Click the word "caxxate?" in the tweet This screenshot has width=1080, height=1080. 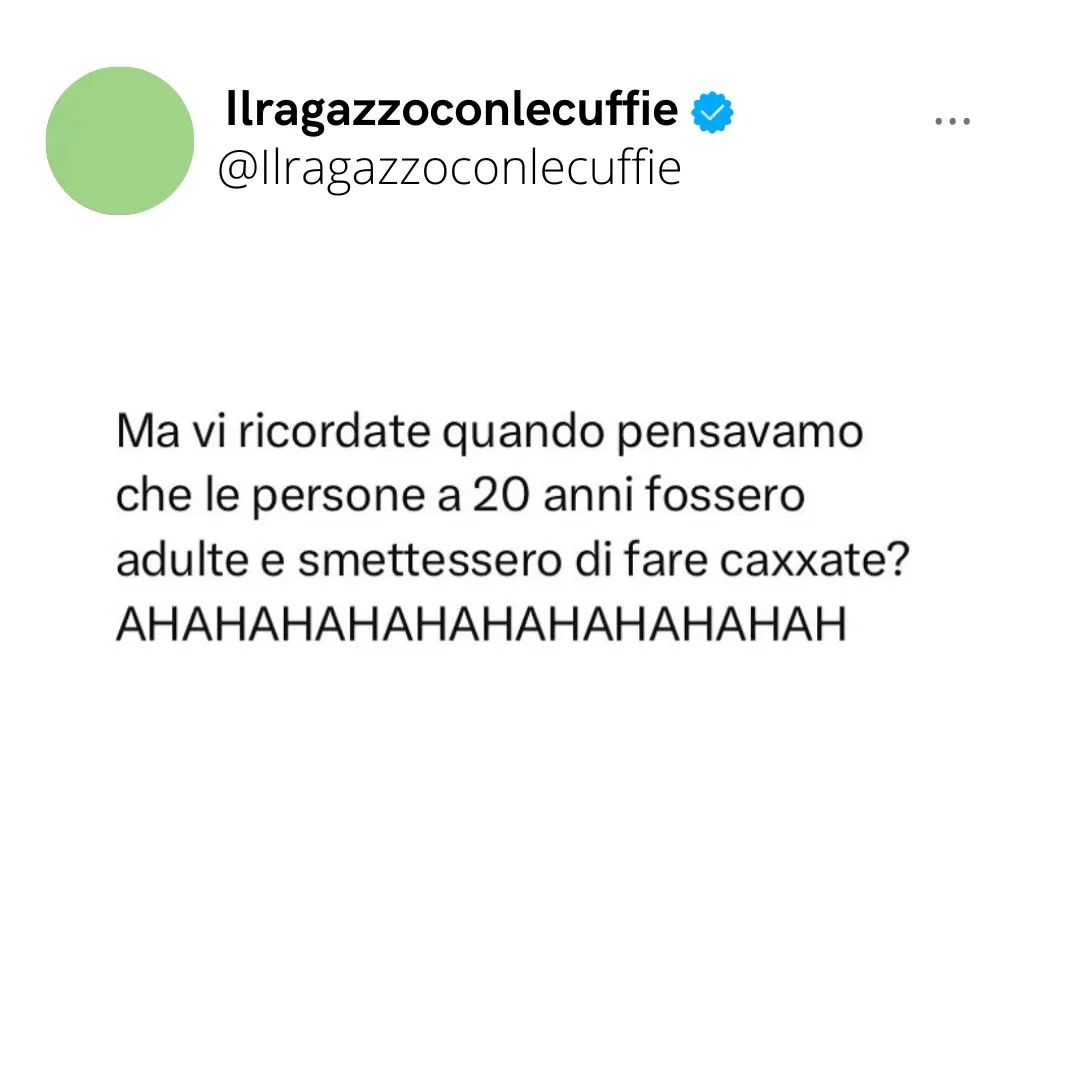point(815,559)
